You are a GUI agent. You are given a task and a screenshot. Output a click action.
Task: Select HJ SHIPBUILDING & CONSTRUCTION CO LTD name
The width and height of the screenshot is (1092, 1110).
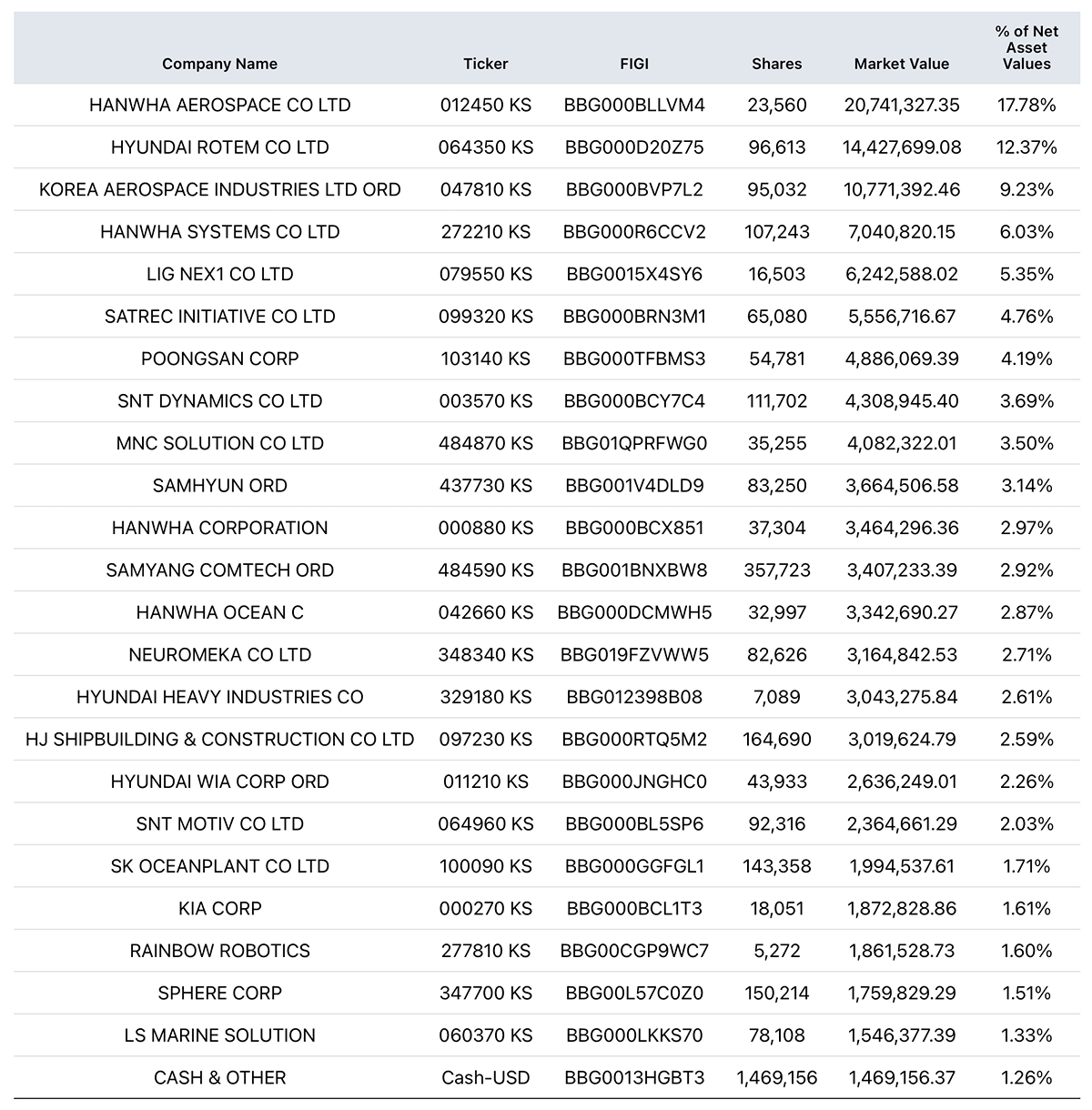(219, 740)
